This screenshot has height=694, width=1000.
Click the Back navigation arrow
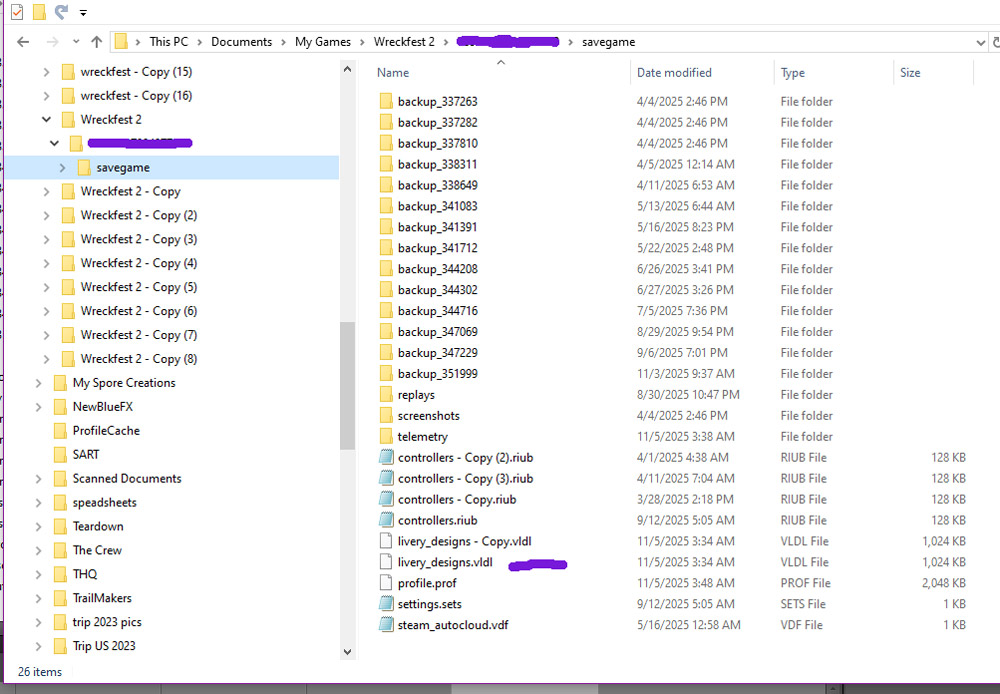click(23, 42)
